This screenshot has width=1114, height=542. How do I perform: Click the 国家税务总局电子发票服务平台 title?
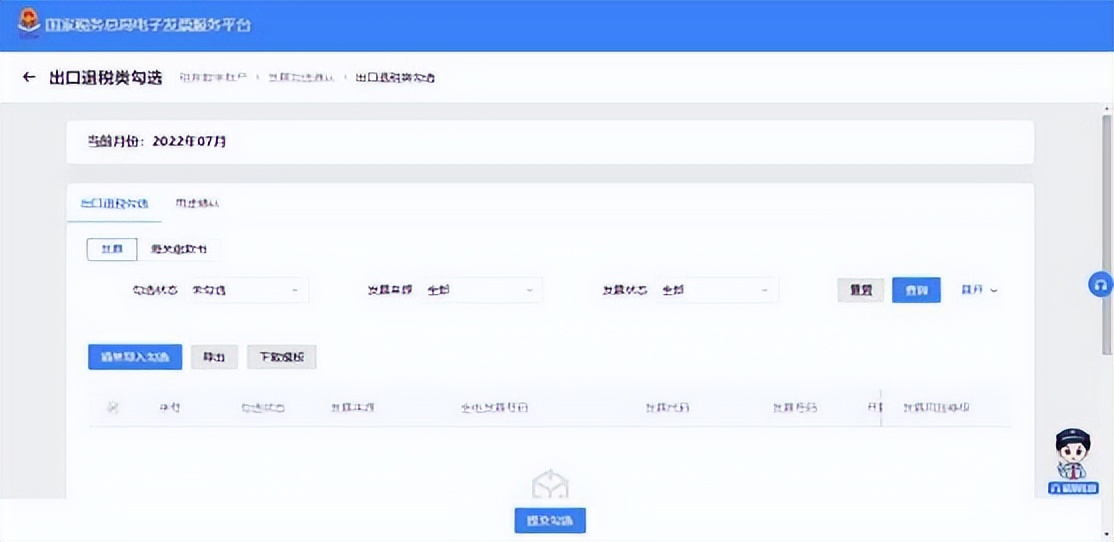[148, 24]
